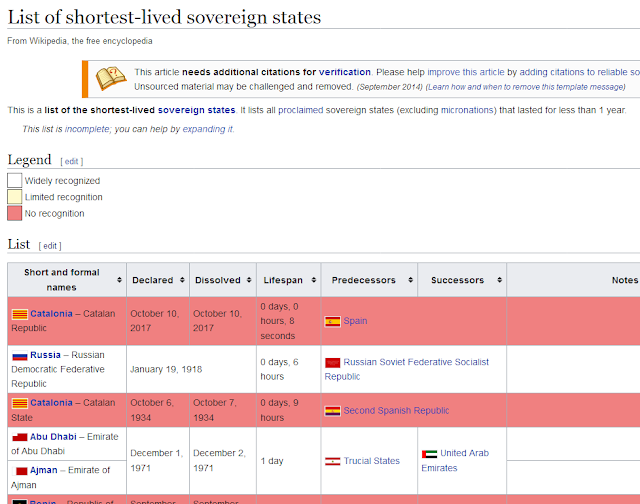Open the Abu Dhabi link

click(x=53, y=437)
